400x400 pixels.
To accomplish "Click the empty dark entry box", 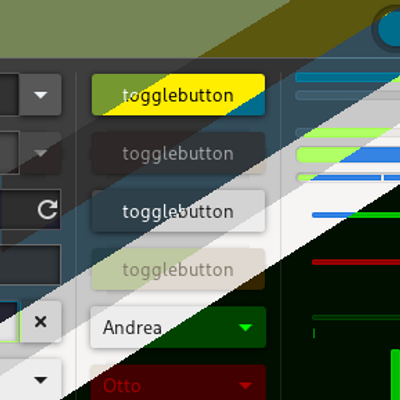I will click(x=30, y=265).
